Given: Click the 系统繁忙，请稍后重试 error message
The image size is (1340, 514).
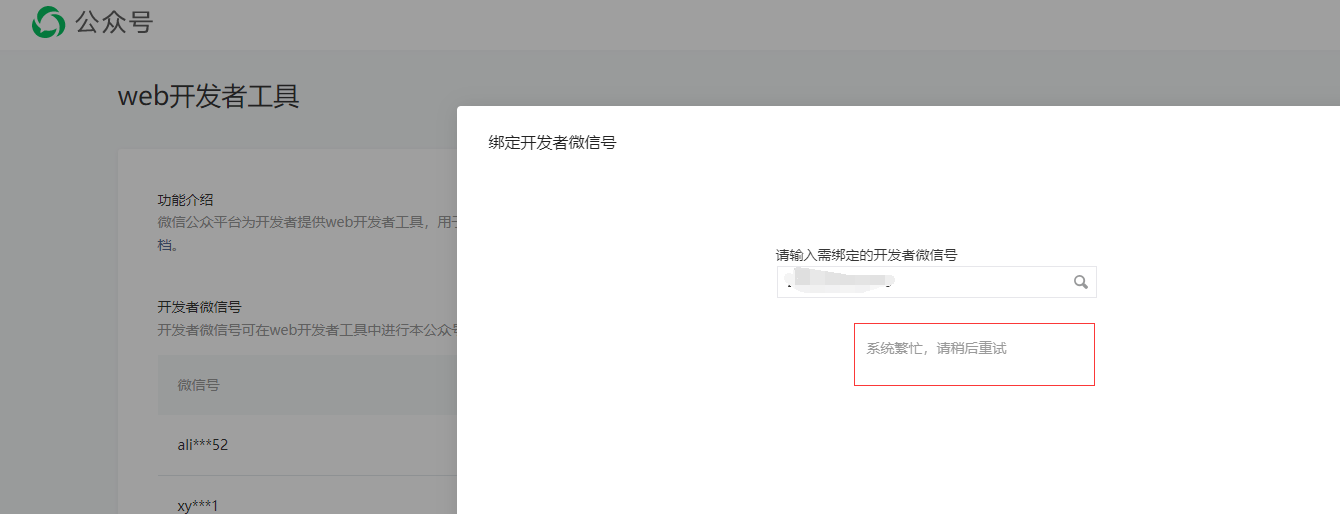Looking at the screenshot, I should point(936,349).
